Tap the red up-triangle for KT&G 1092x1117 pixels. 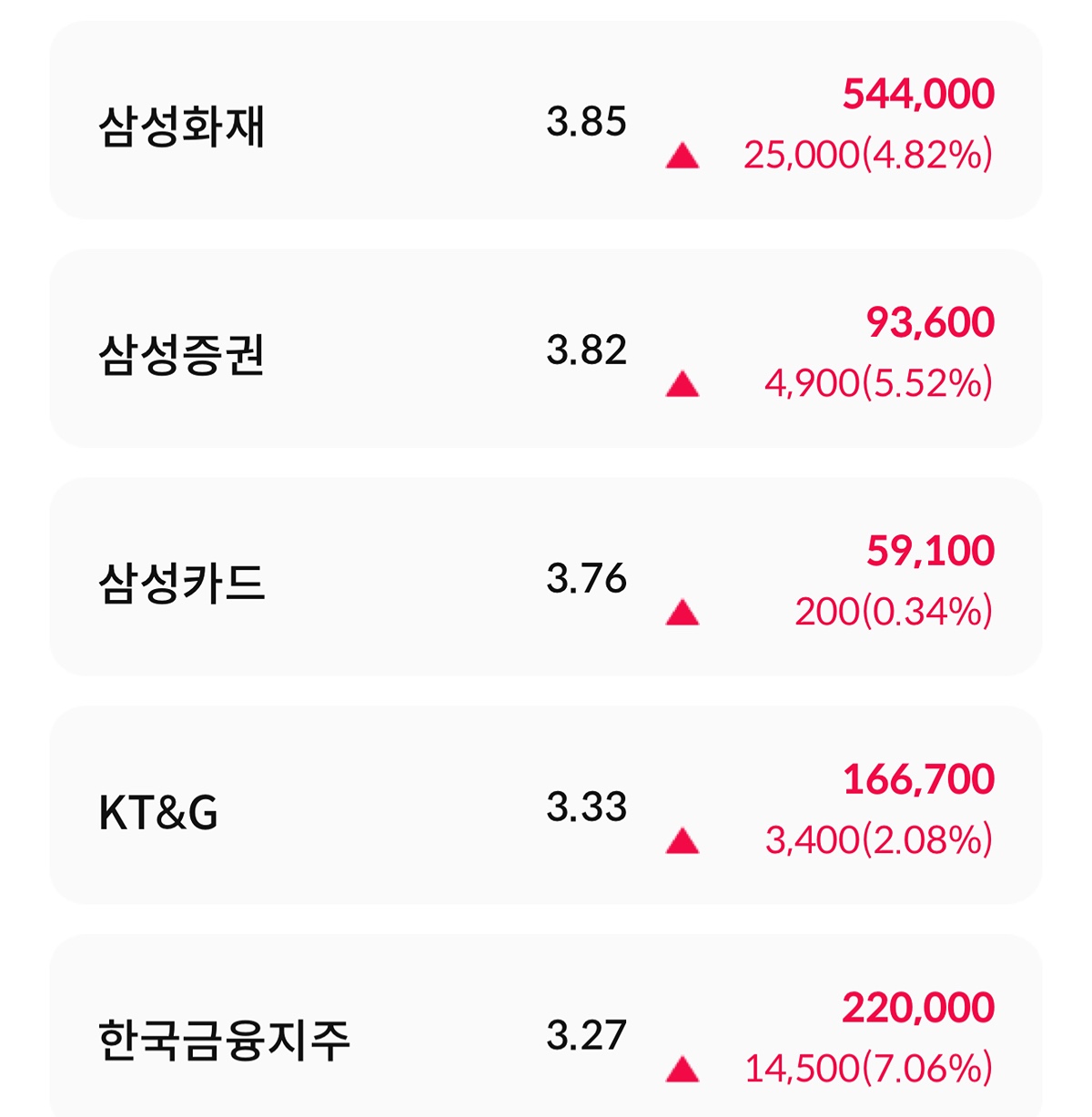click(x=682, y=841)
